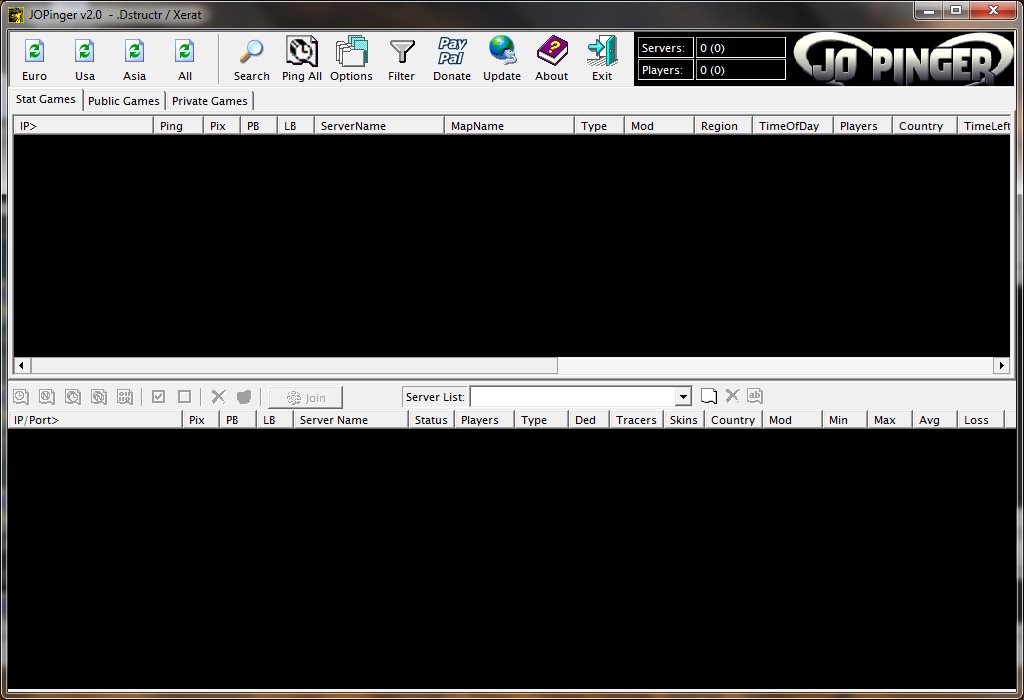
Task: Click the IP/Port> column header
Action: (95, 420)
